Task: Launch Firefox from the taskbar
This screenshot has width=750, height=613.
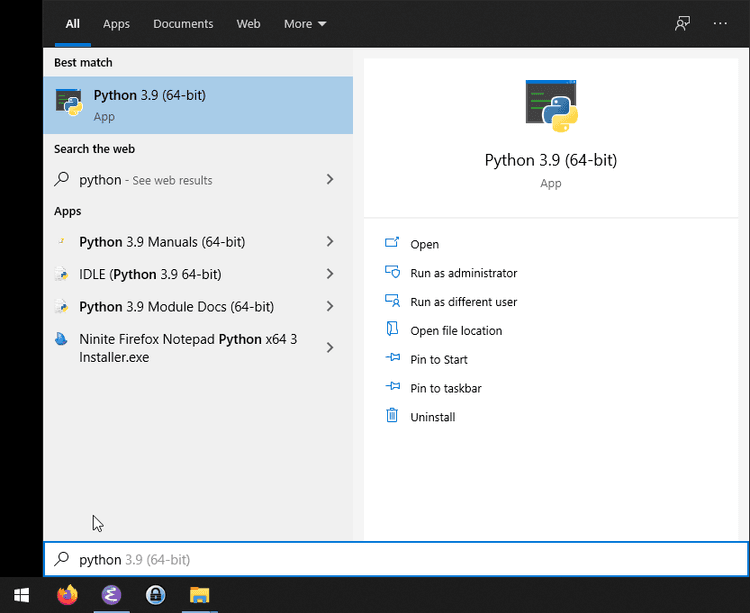Action: (x=67, y=595)
